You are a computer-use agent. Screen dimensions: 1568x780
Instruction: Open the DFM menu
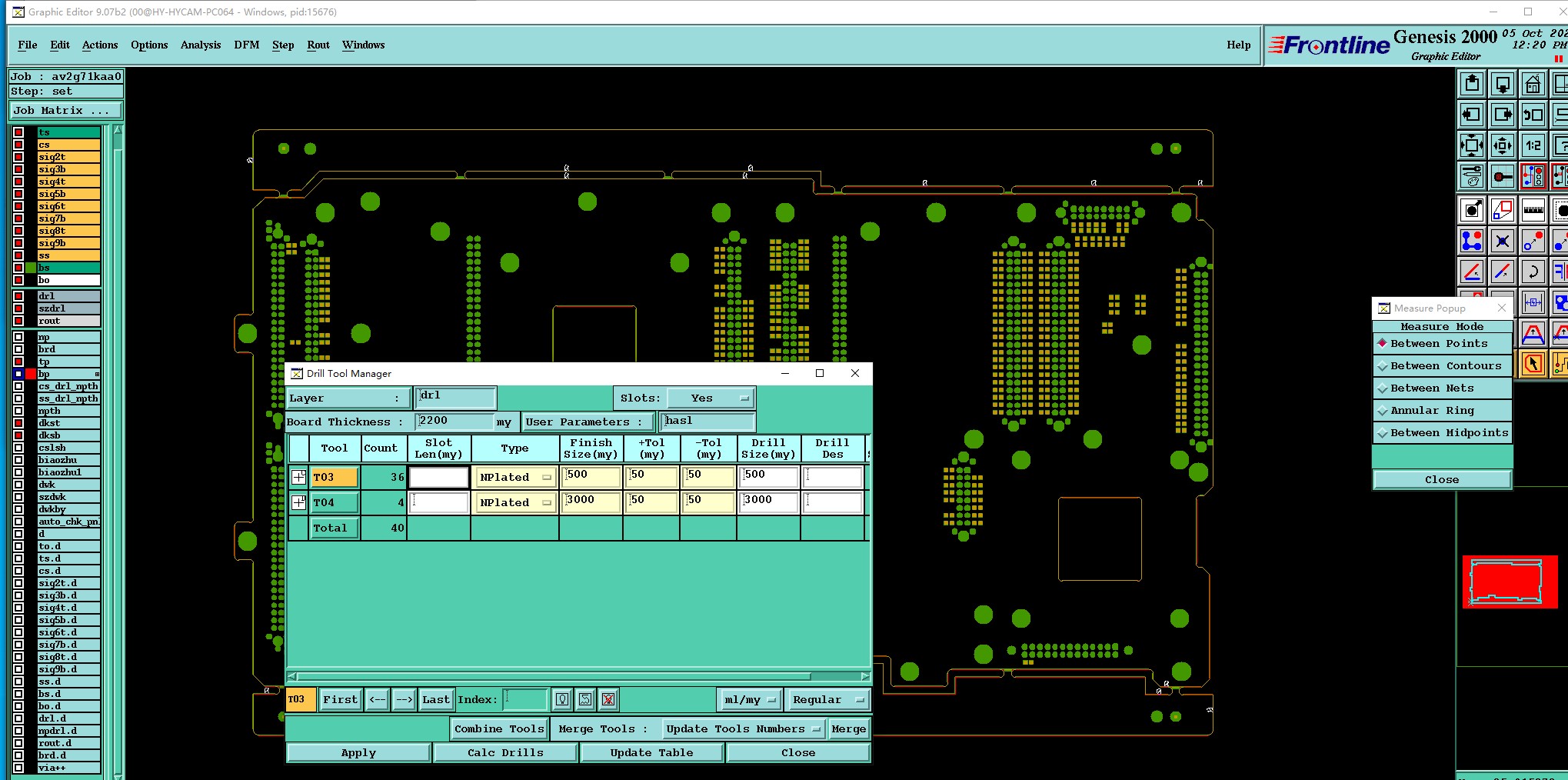[x=247, y=45]
